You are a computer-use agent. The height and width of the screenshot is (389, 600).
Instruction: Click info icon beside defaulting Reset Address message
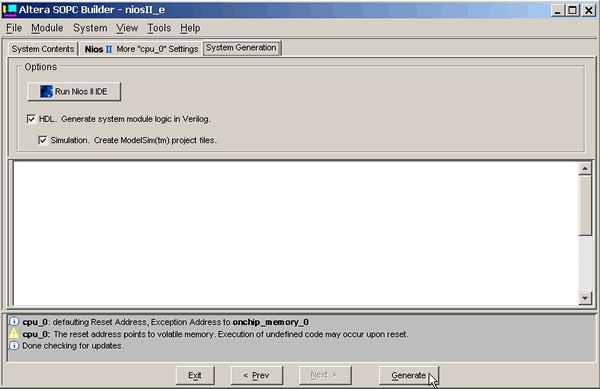(x=14, y=322)
